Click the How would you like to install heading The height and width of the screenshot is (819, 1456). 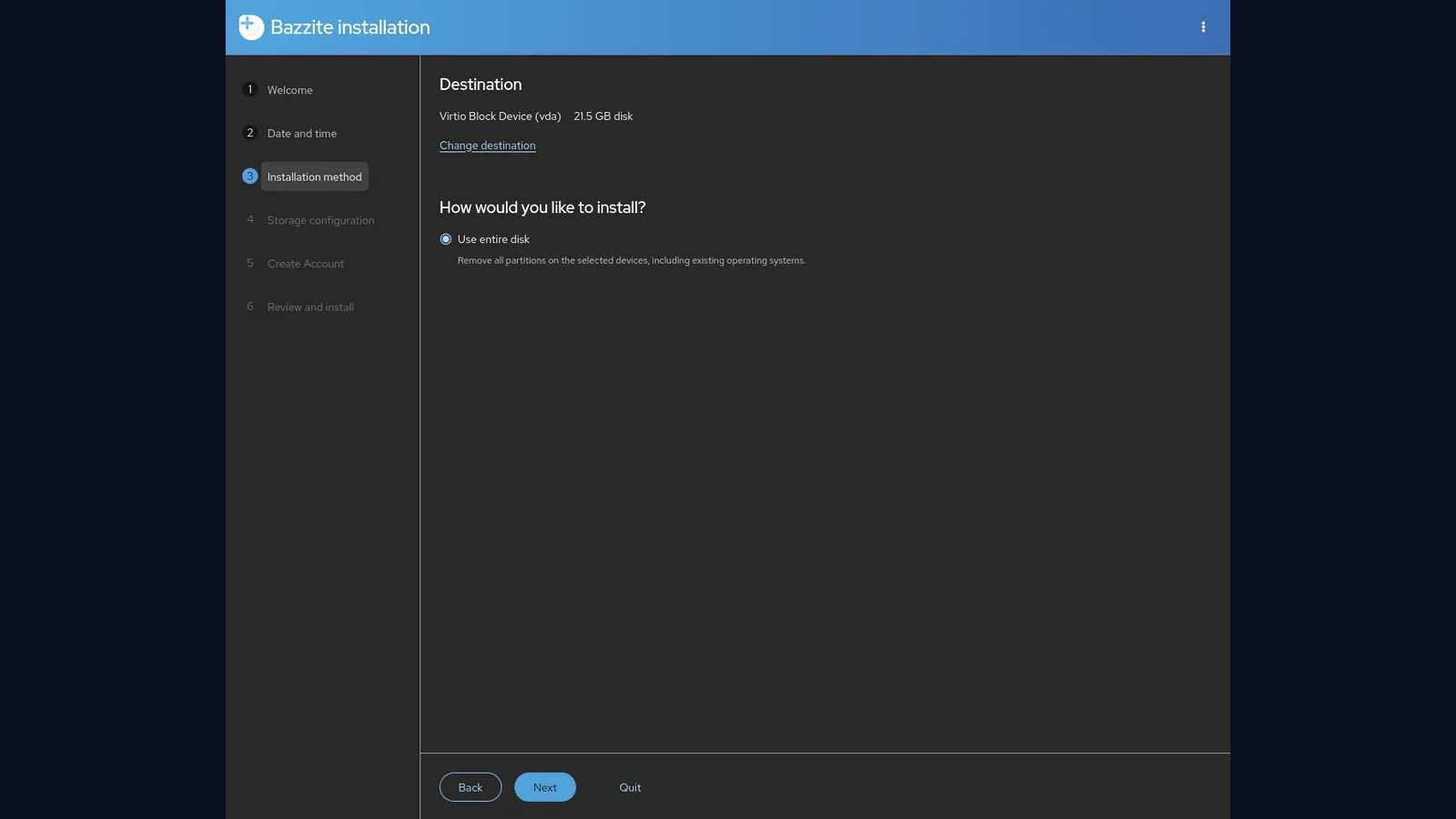[542, 207]
